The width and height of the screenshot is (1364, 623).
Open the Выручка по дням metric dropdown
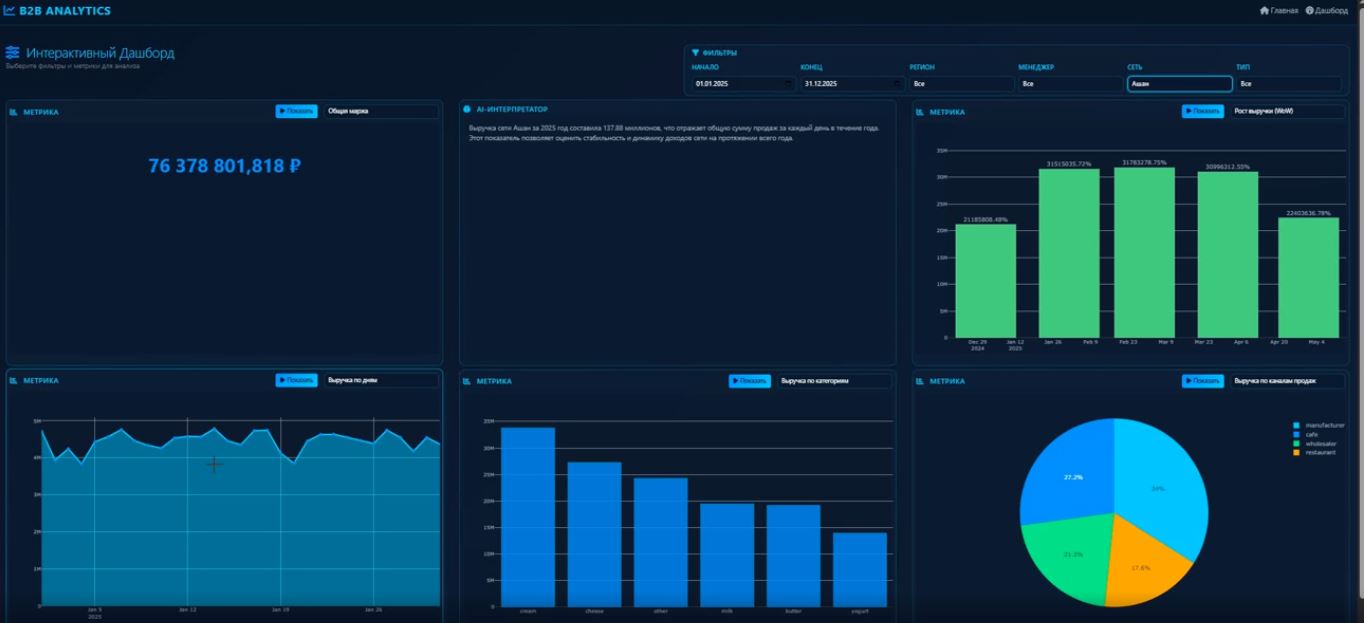click(x=381, y=381)
